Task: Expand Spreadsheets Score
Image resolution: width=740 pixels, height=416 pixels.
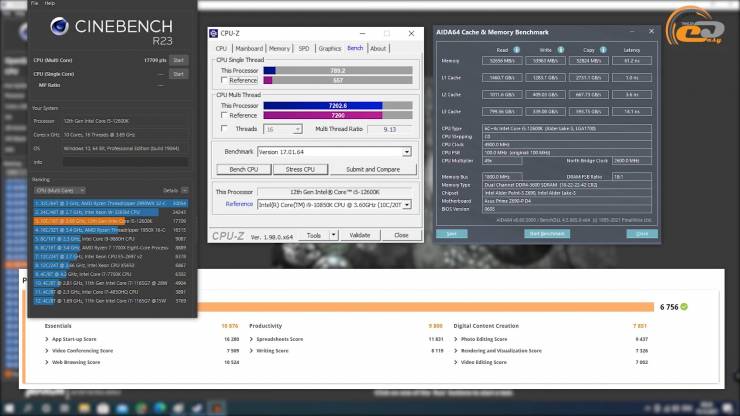Action: (x=251, y=339)
